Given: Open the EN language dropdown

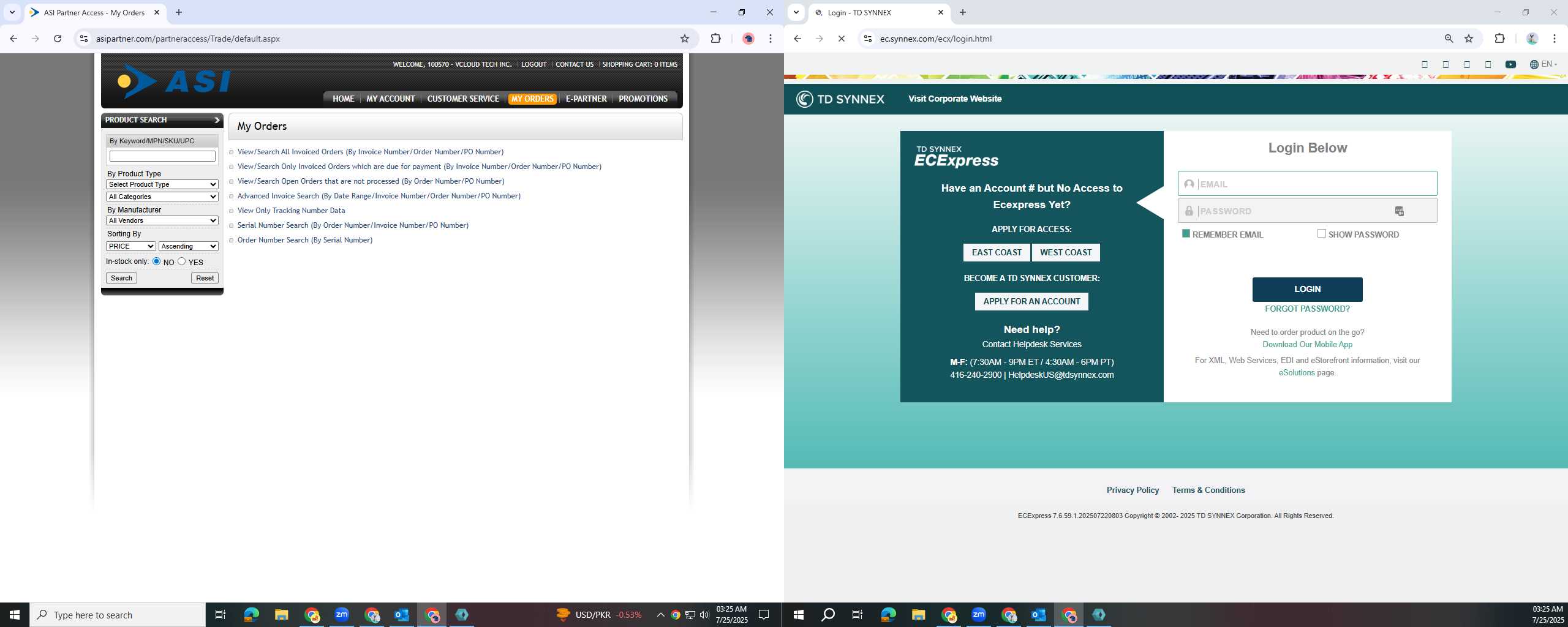Looking at the screenshot, I should tap(1543, 64).
